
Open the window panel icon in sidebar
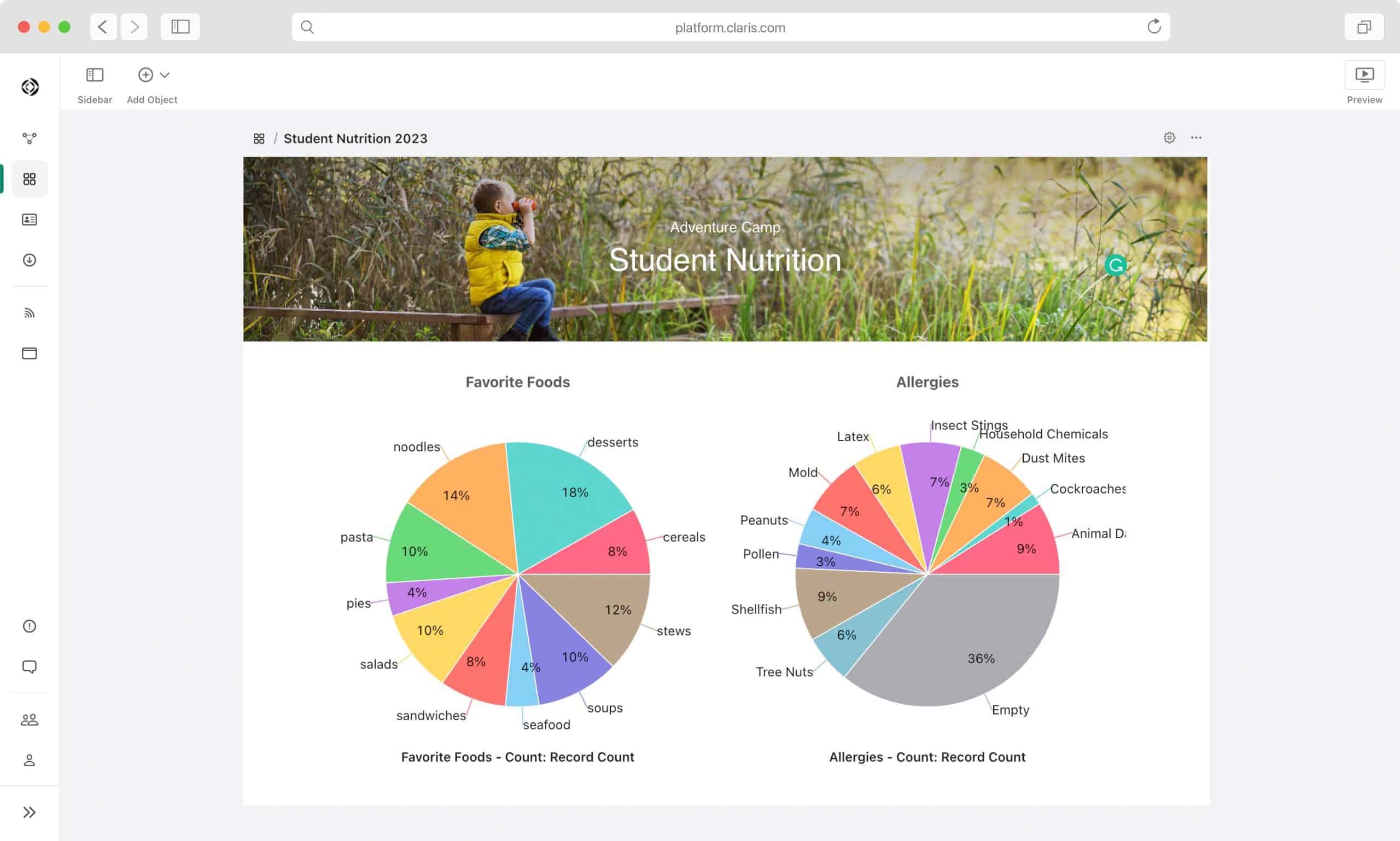coord(30,353)
